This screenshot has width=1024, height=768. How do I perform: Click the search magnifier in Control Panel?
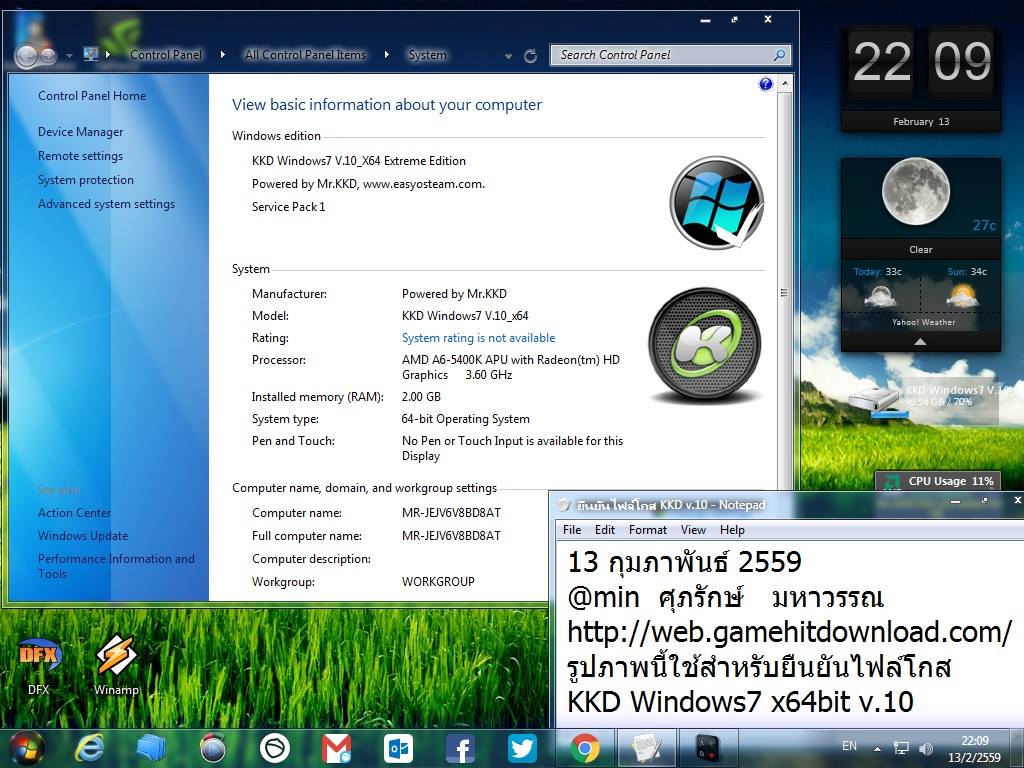pyautogui.click(x=779, y=56)
